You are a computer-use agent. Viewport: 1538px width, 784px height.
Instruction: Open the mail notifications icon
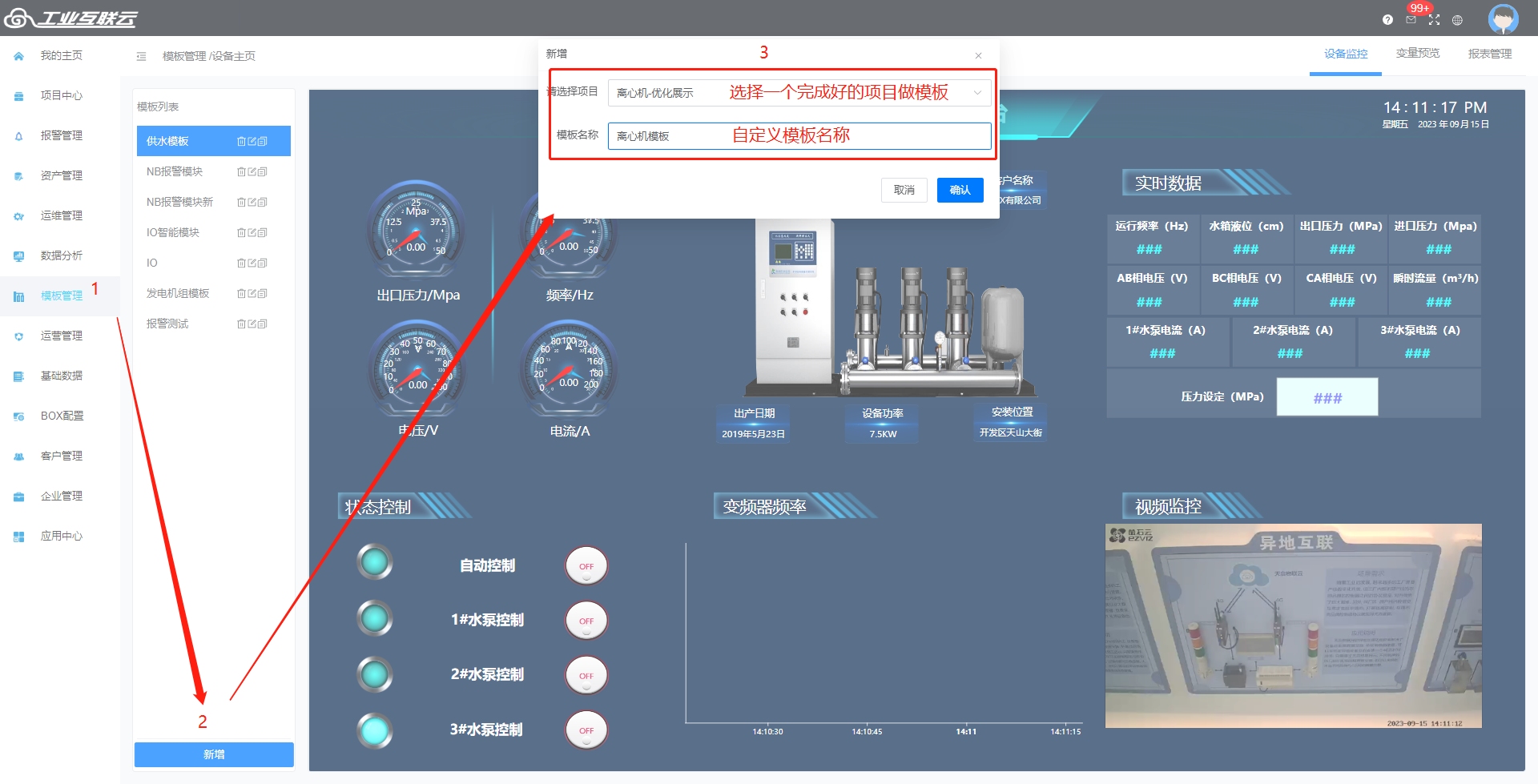[1411, 20]
